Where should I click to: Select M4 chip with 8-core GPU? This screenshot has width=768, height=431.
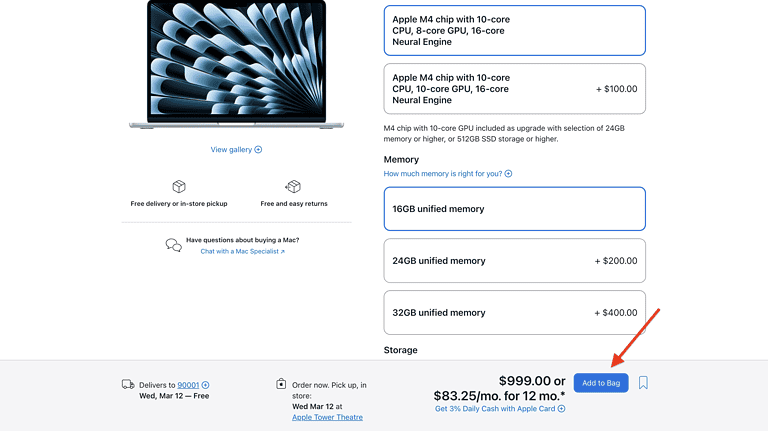coord(514,31)
